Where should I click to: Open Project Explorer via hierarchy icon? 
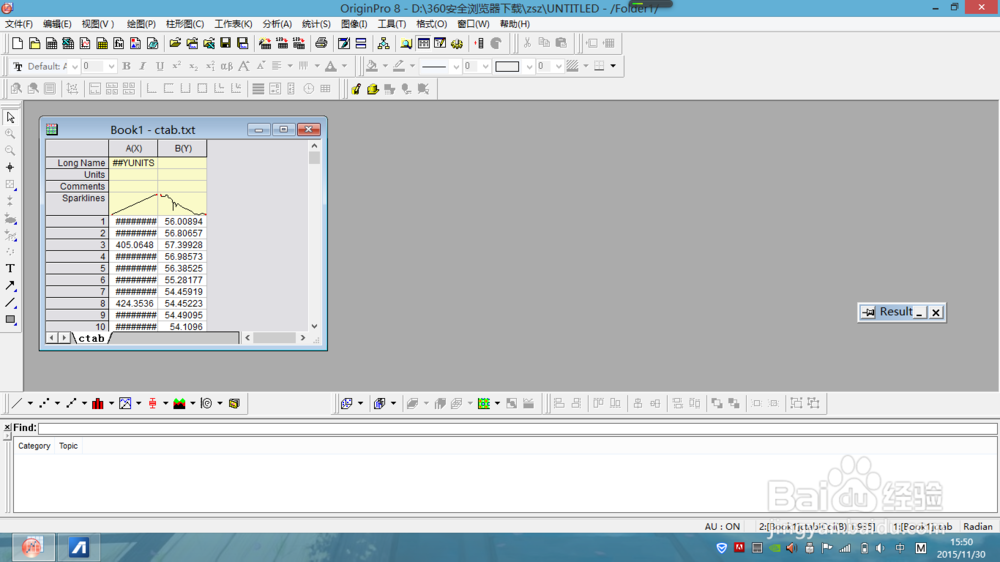point(383,43)
